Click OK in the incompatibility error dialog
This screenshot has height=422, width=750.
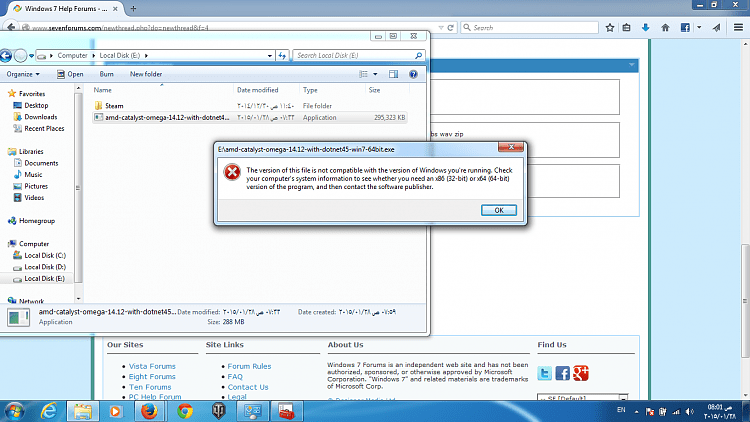point(499,211)
